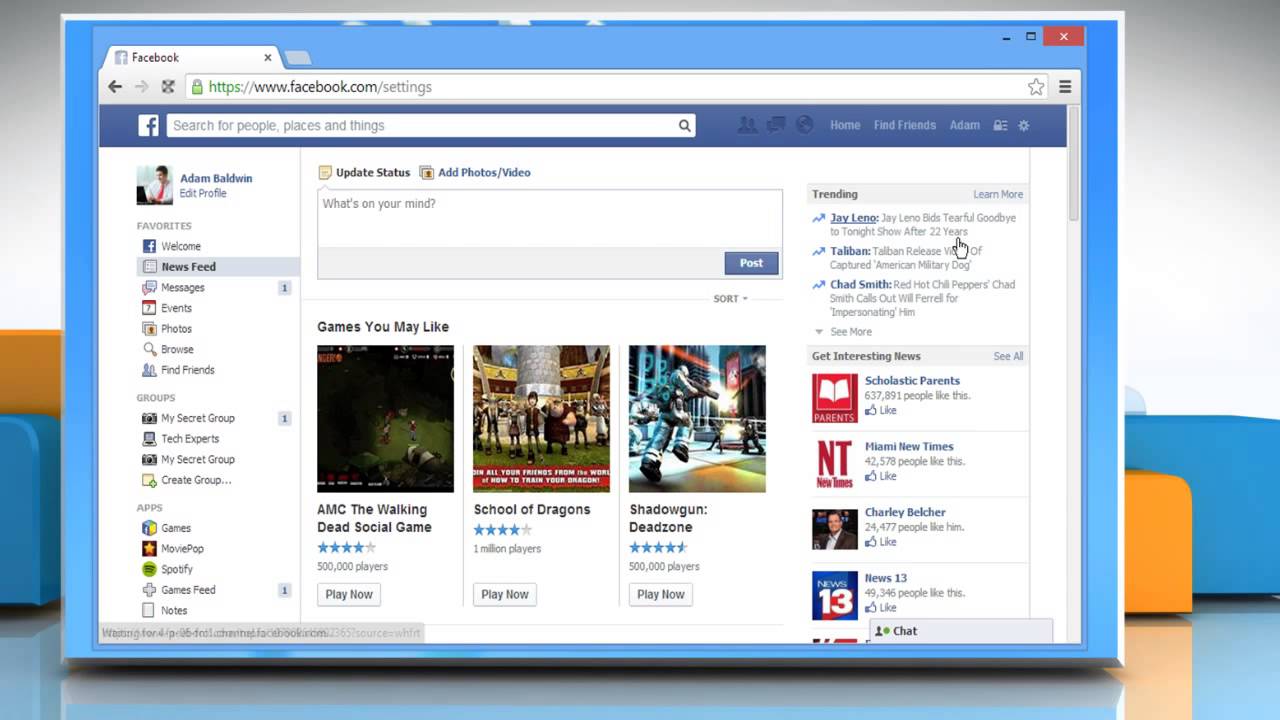Viewport: 1280px width, 720px height.
Task: Click the Facebook logo in the blue bar
Action: 148,125
